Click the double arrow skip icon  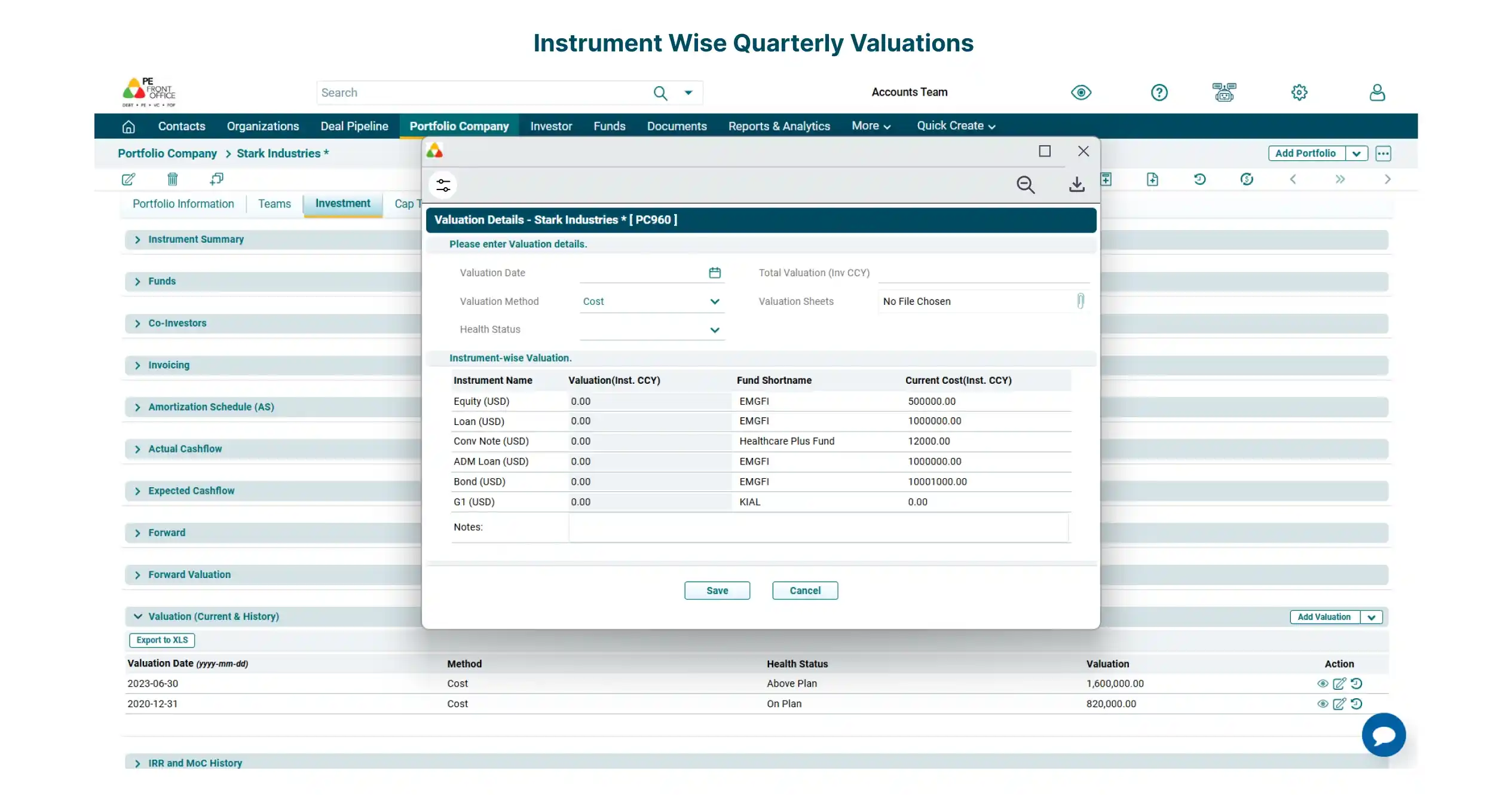click(x=1340, y=179)
